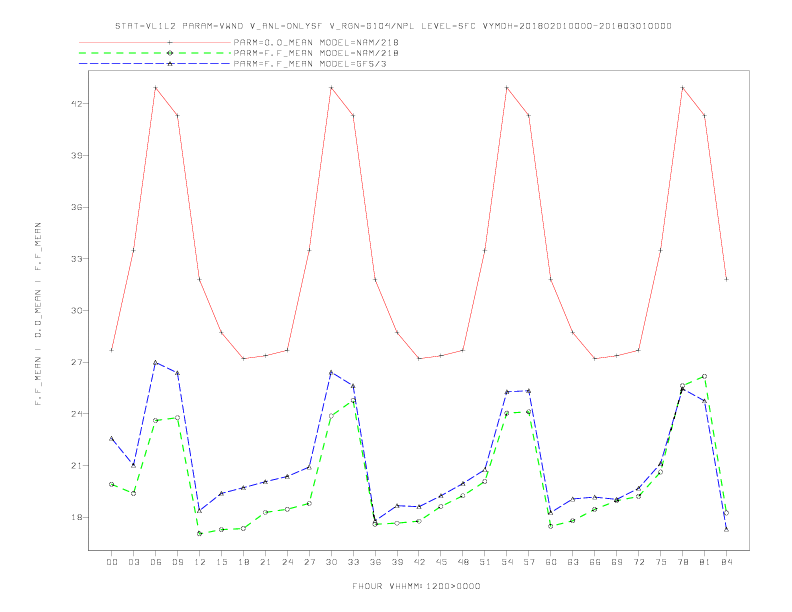Click the red line peak at forecast hour 54
This screenshot has width=792, height=612.
click(507, 88)
